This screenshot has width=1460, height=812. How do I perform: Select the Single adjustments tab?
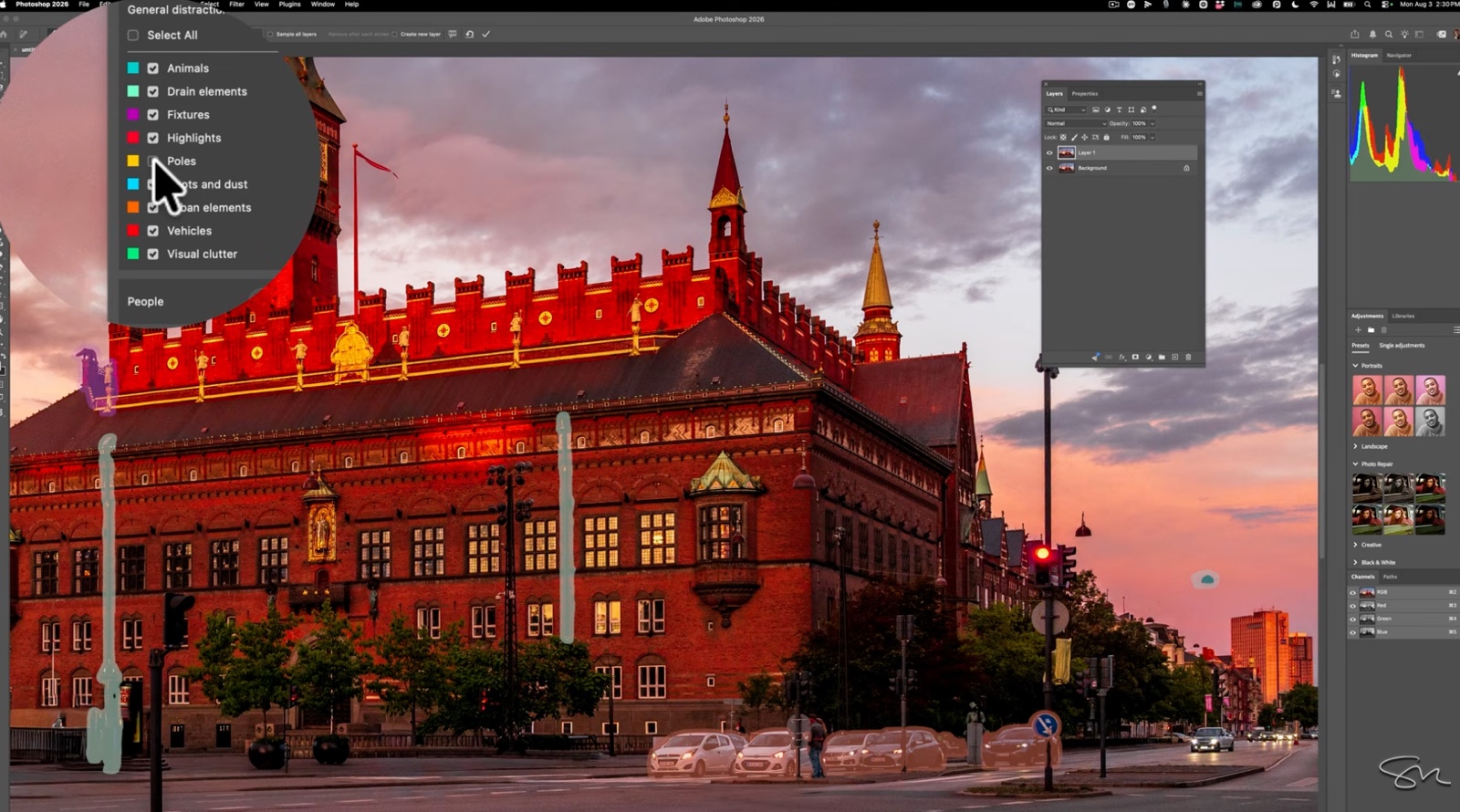tap(1402, 346)
